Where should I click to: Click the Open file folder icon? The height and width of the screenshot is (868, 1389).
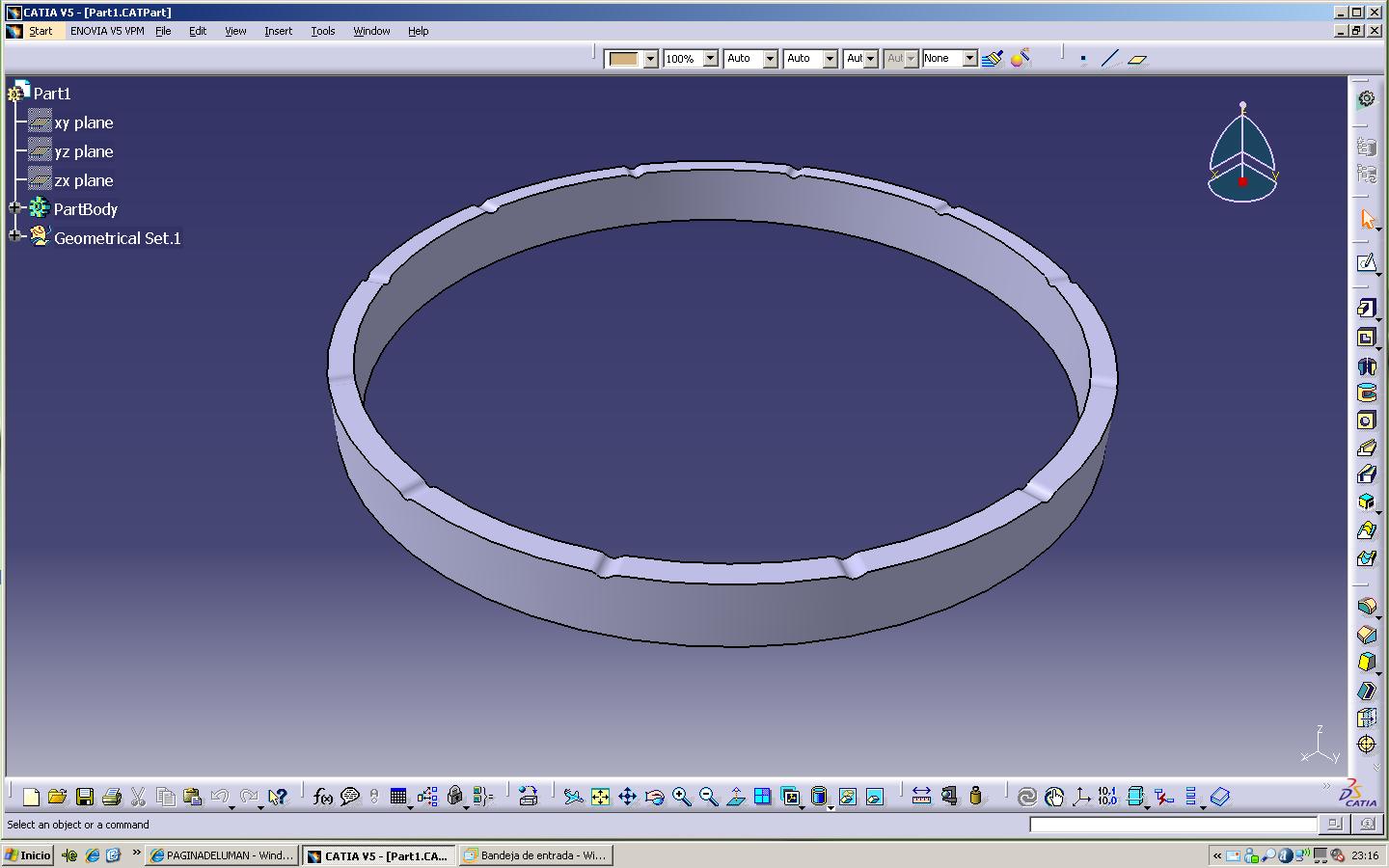coord(57,797)
